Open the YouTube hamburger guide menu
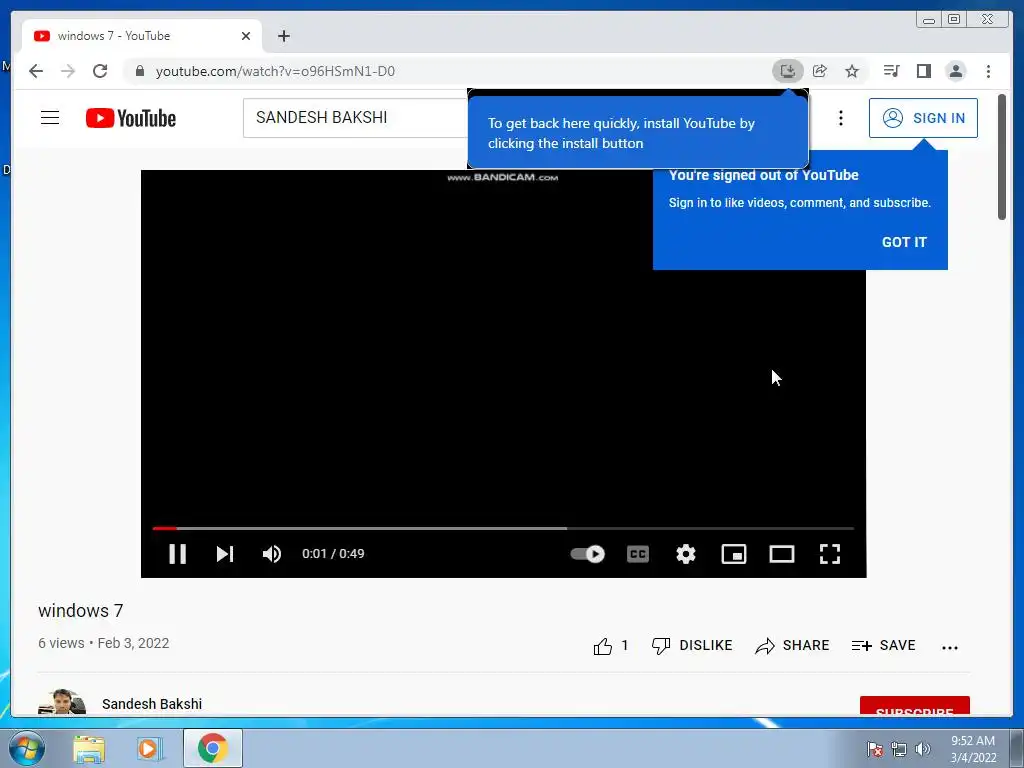This screenshot has height=768, width=1024. 50,118
